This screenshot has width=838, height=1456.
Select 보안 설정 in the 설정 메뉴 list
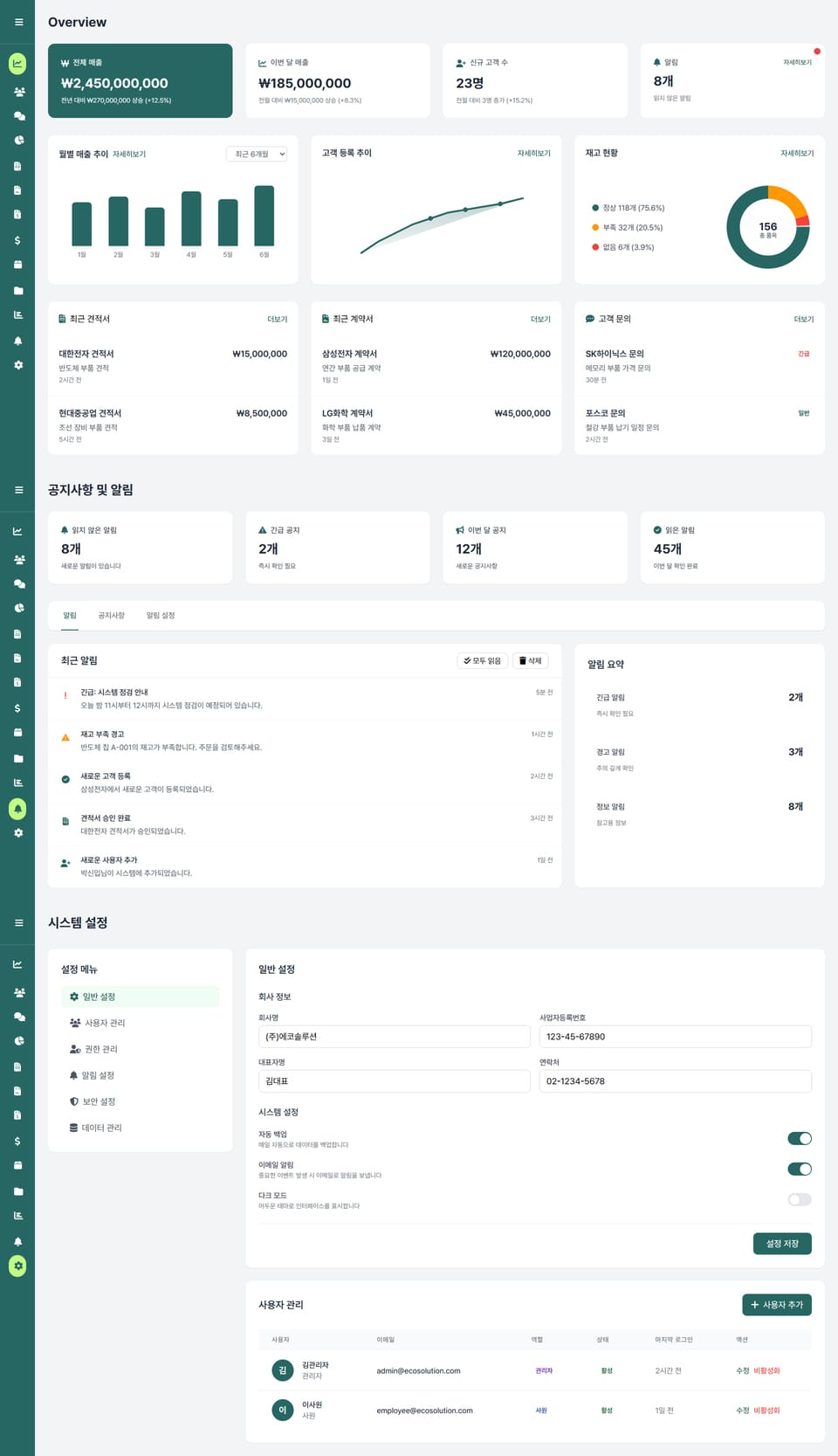[99, 1101]
